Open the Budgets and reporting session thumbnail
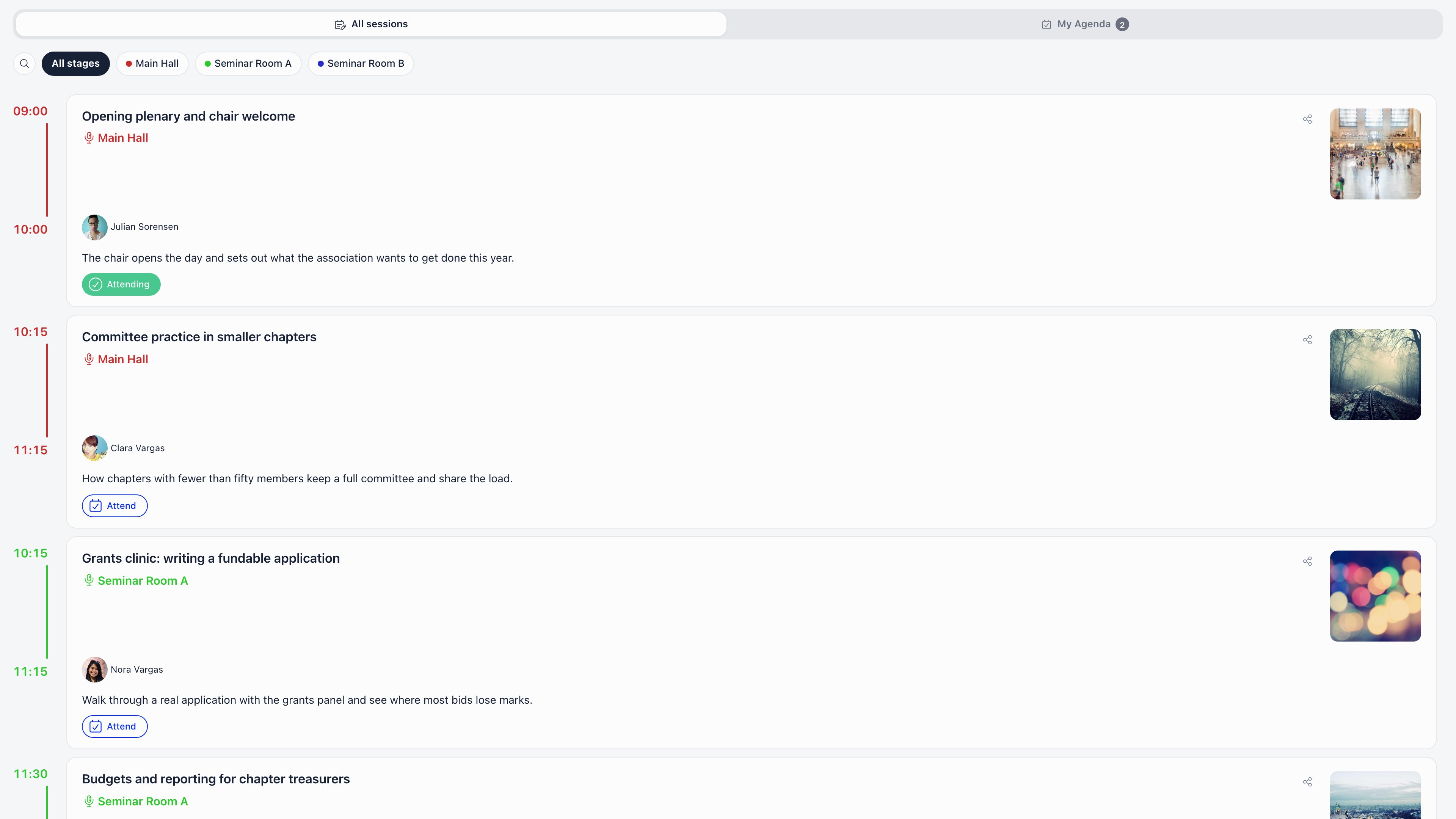 1375,795
